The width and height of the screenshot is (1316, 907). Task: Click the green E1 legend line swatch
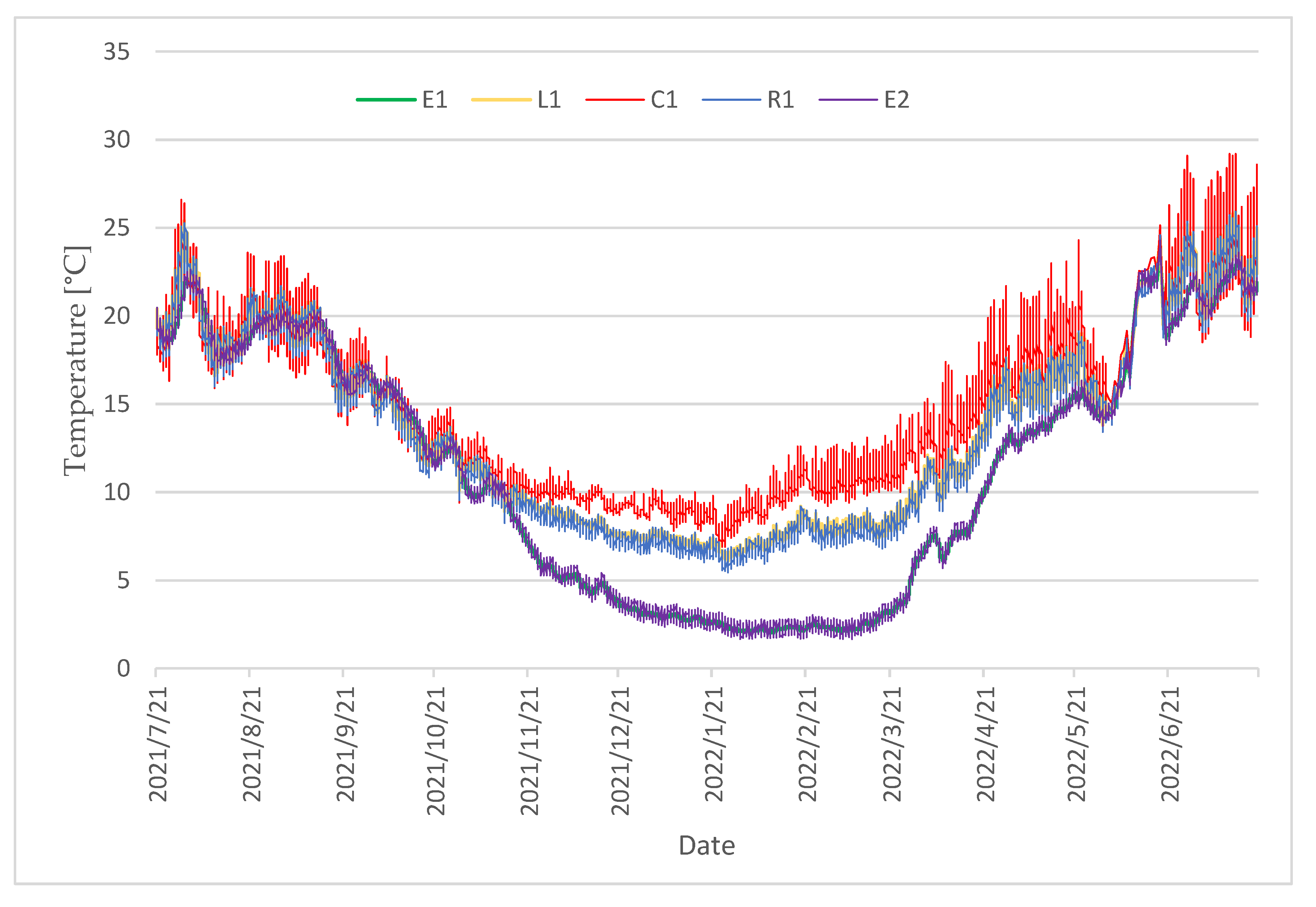pyautogui.click(x=386, y=100)
